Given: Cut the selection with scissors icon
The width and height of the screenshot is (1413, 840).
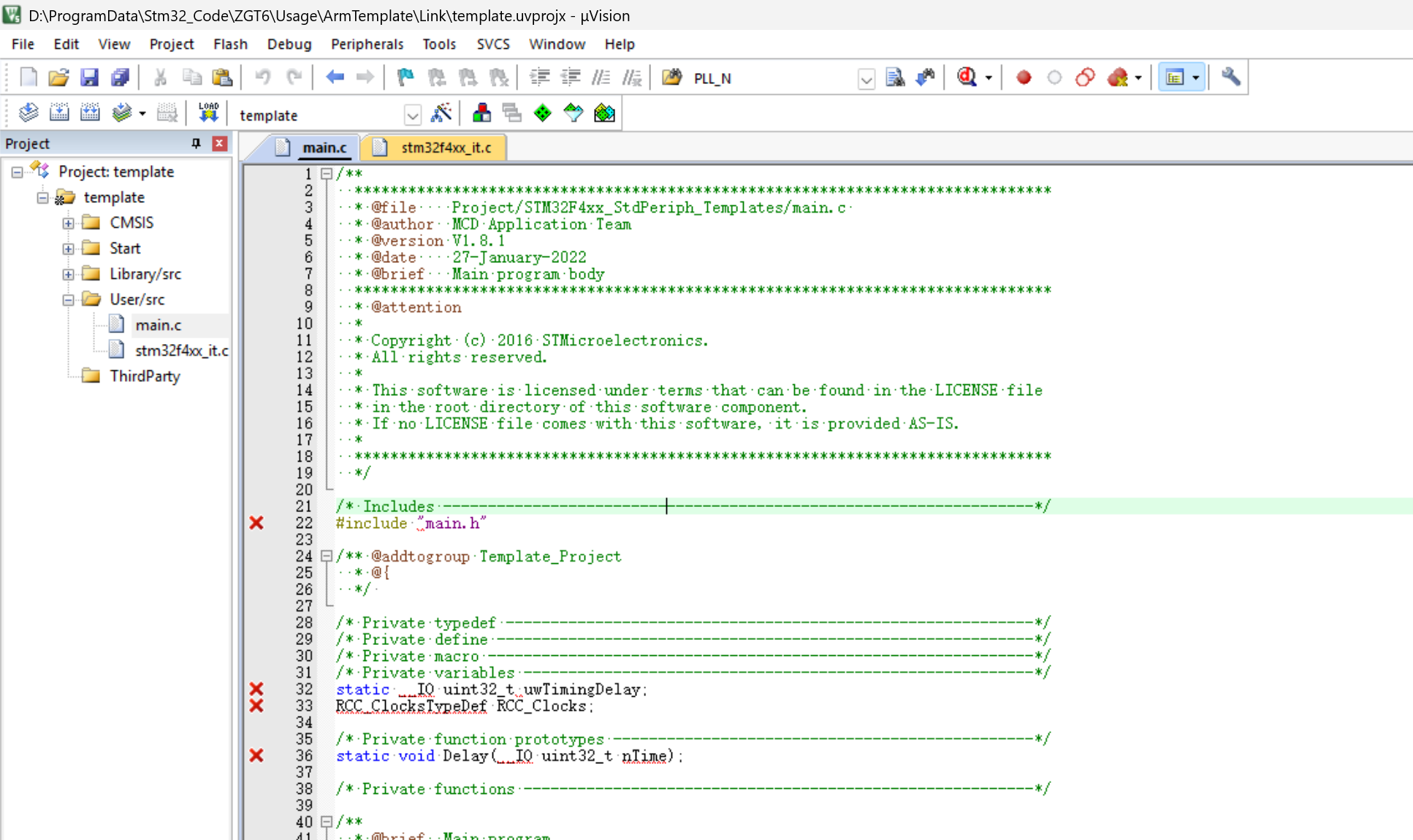Looking at the screenshot, I should 161,77.
